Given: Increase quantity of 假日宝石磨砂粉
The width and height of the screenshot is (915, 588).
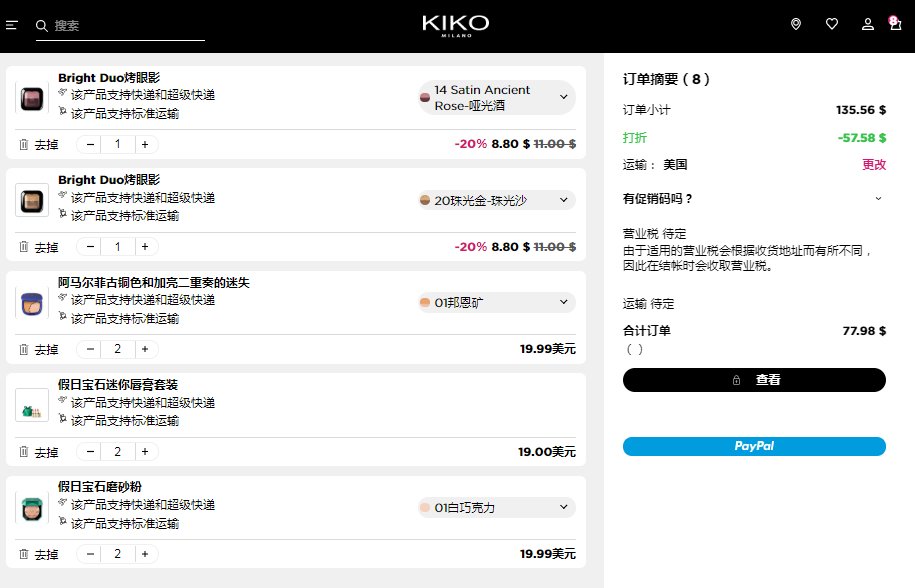Looking at the screenshot, I should pyautogui.click(x=145, y=554).
